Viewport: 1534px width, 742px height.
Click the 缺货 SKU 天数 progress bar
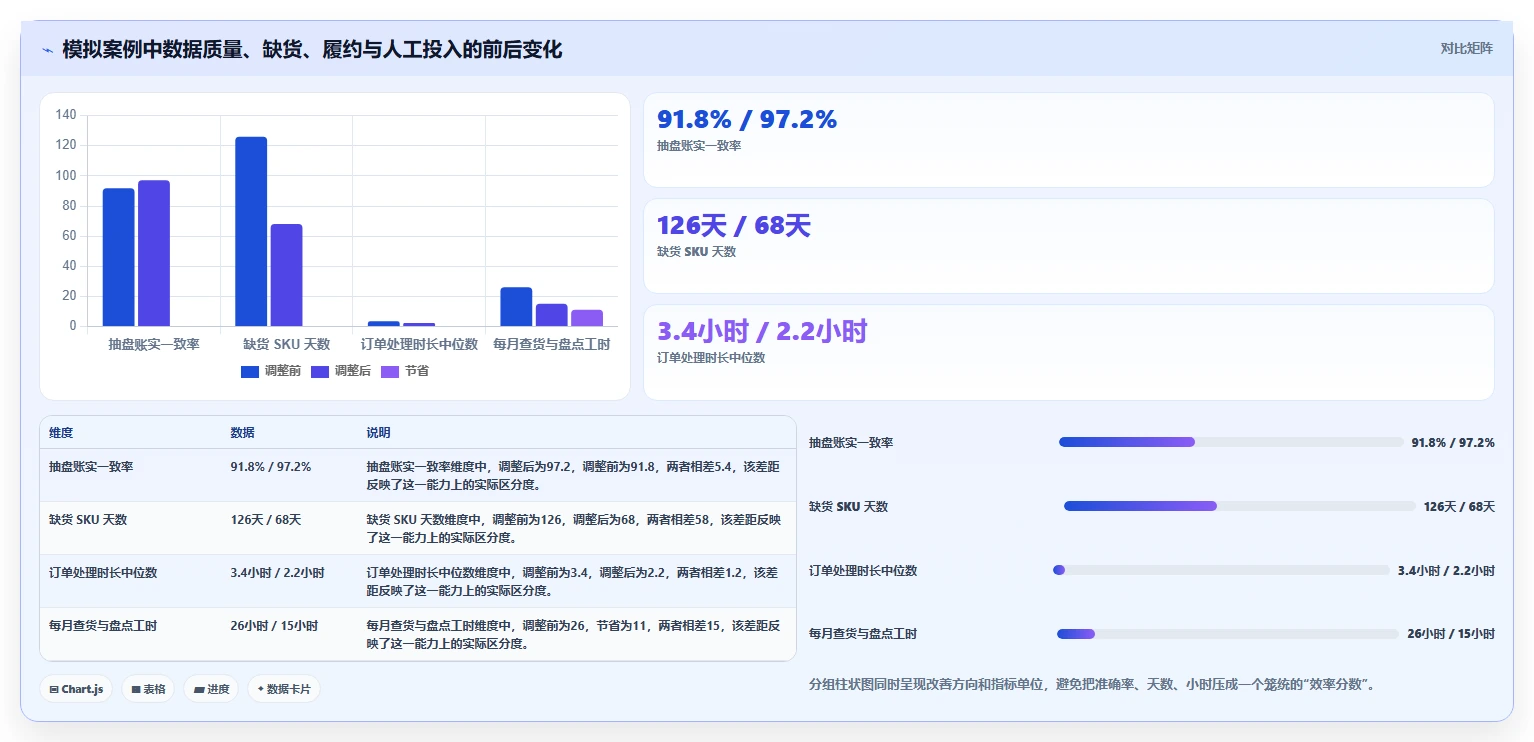click(x=1240, y=506)
